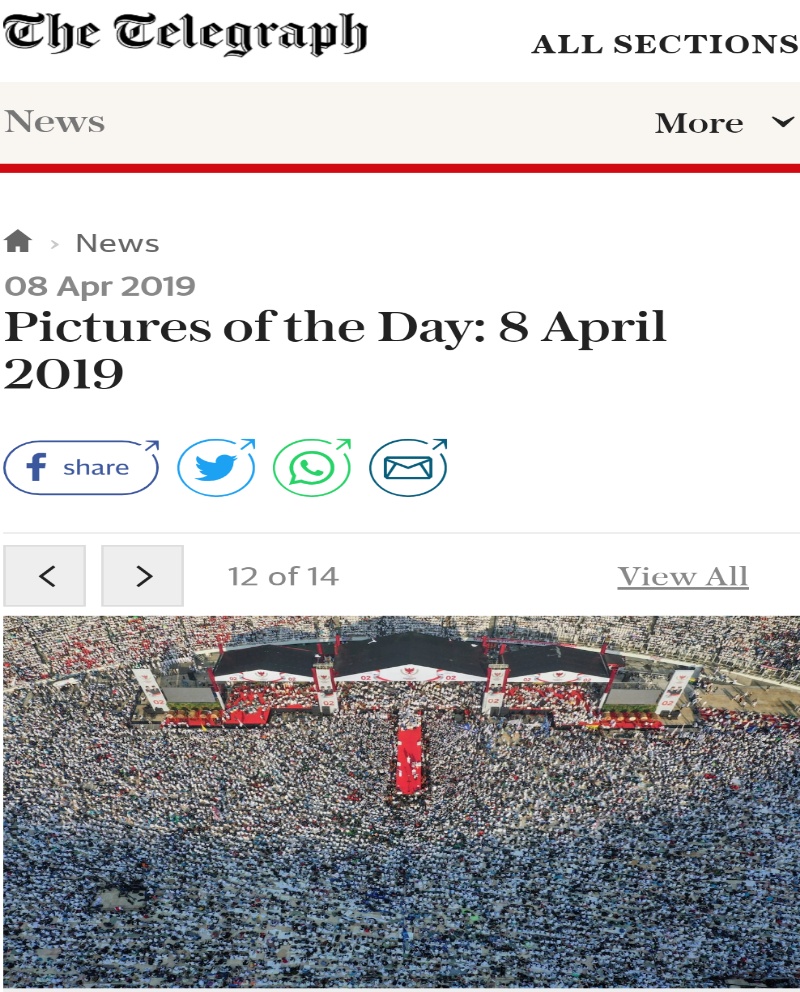Viewport: 800px width, 992px height.
Task: Open the ALL SECTIONS menu
Action: (x=665, y=45)
